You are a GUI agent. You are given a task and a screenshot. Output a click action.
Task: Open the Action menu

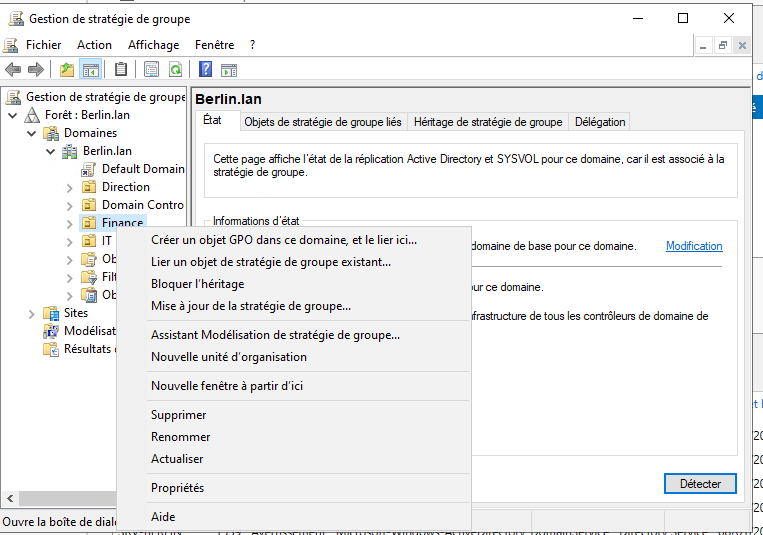pyautogui.click(x=94, y=45)
